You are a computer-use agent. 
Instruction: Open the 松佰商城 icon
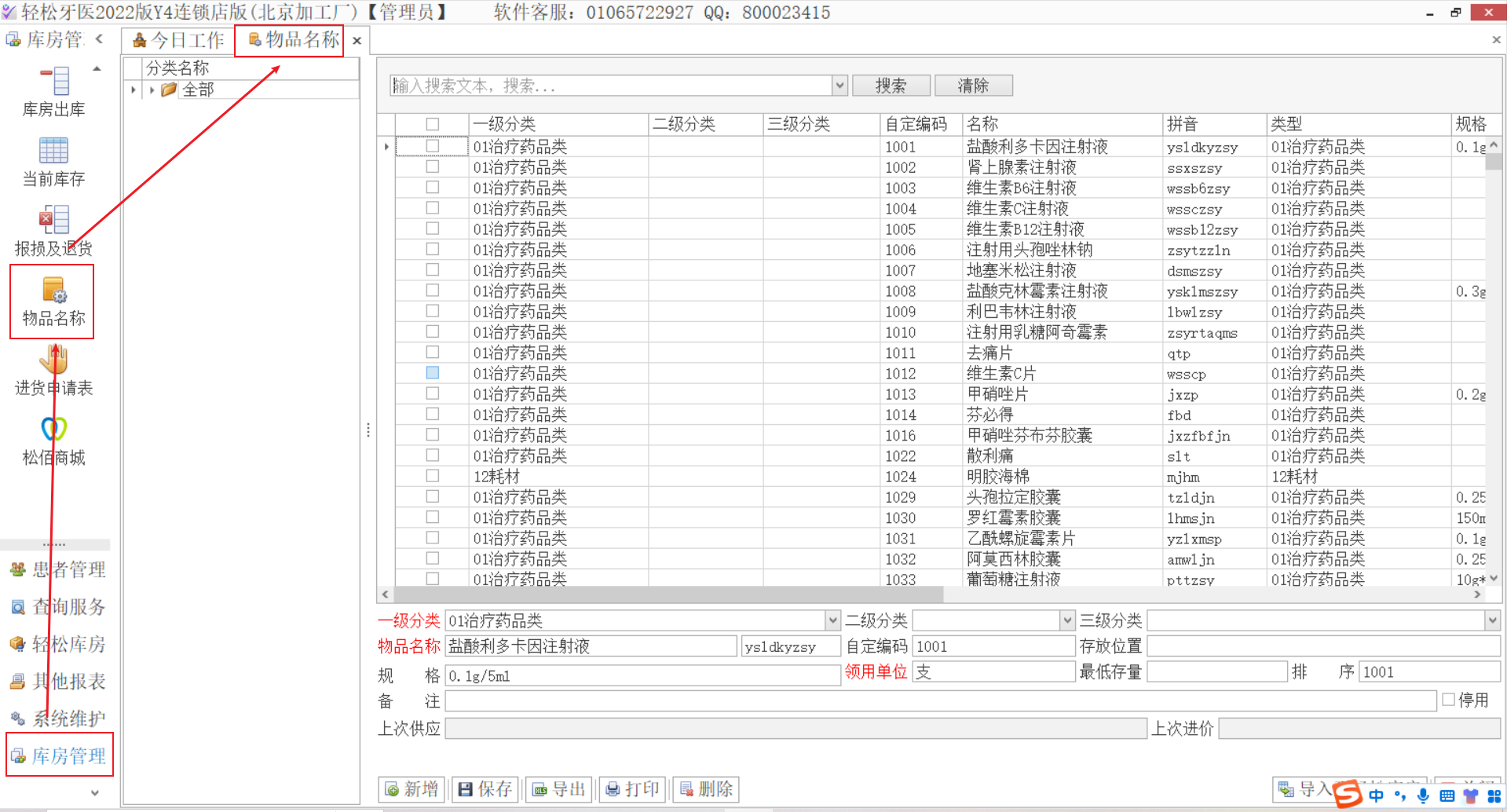[x=53, y=441]
